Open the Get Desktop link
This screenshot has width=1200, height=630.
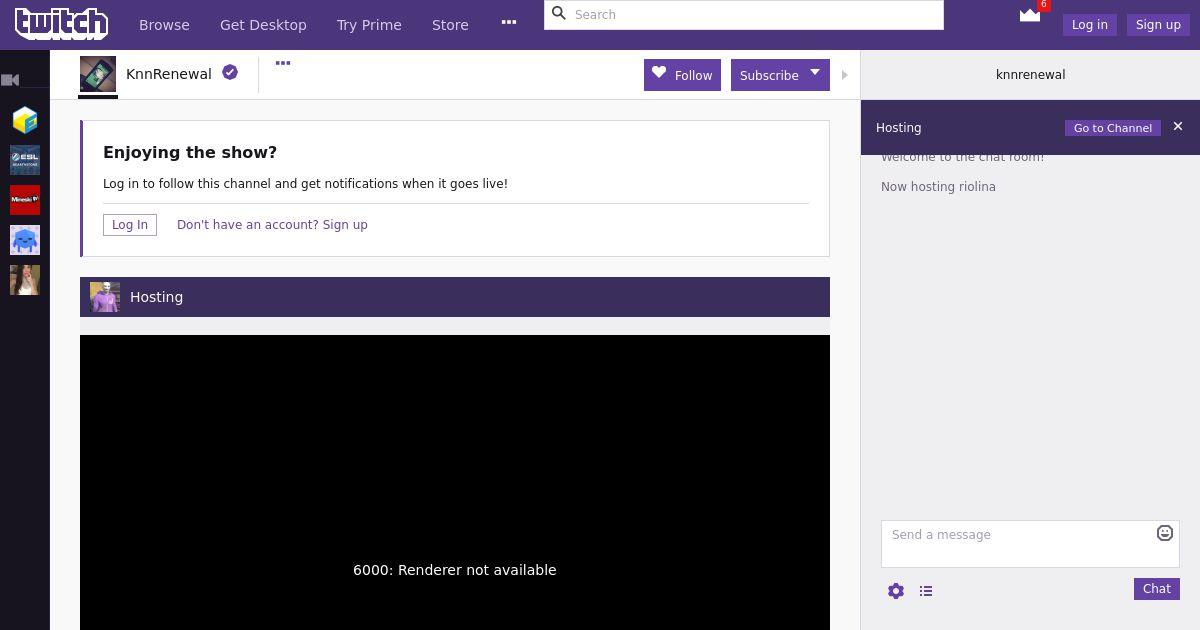[263, 25]
